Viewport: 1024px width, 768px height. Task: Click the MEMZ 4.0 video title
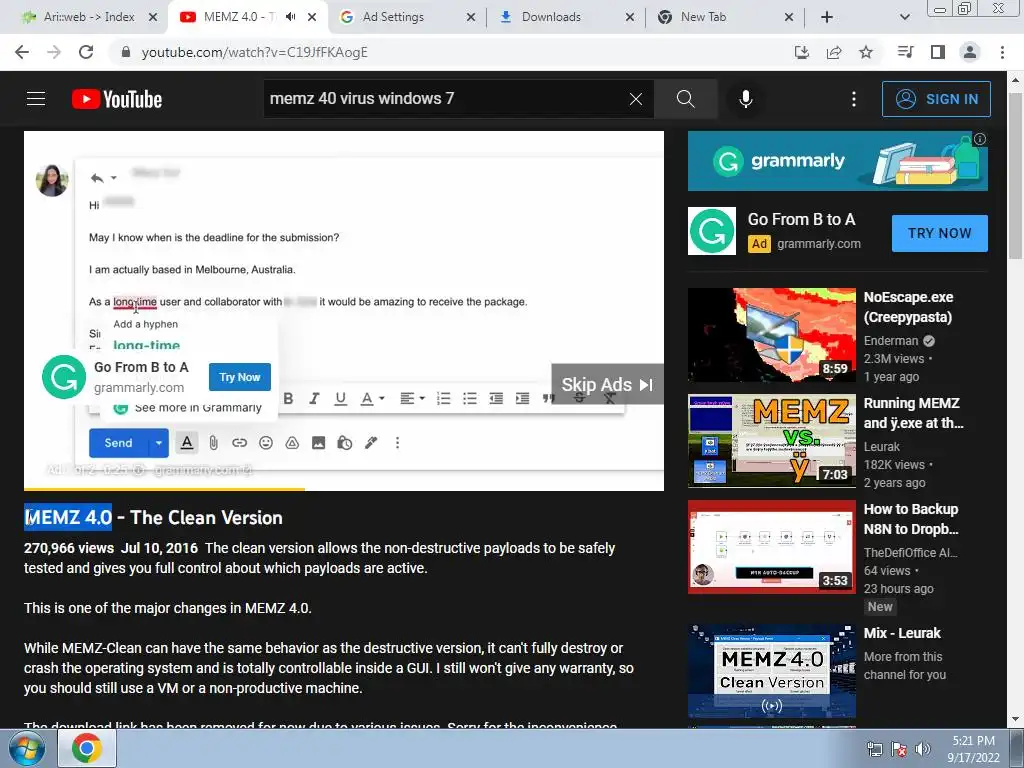(153, 517)
